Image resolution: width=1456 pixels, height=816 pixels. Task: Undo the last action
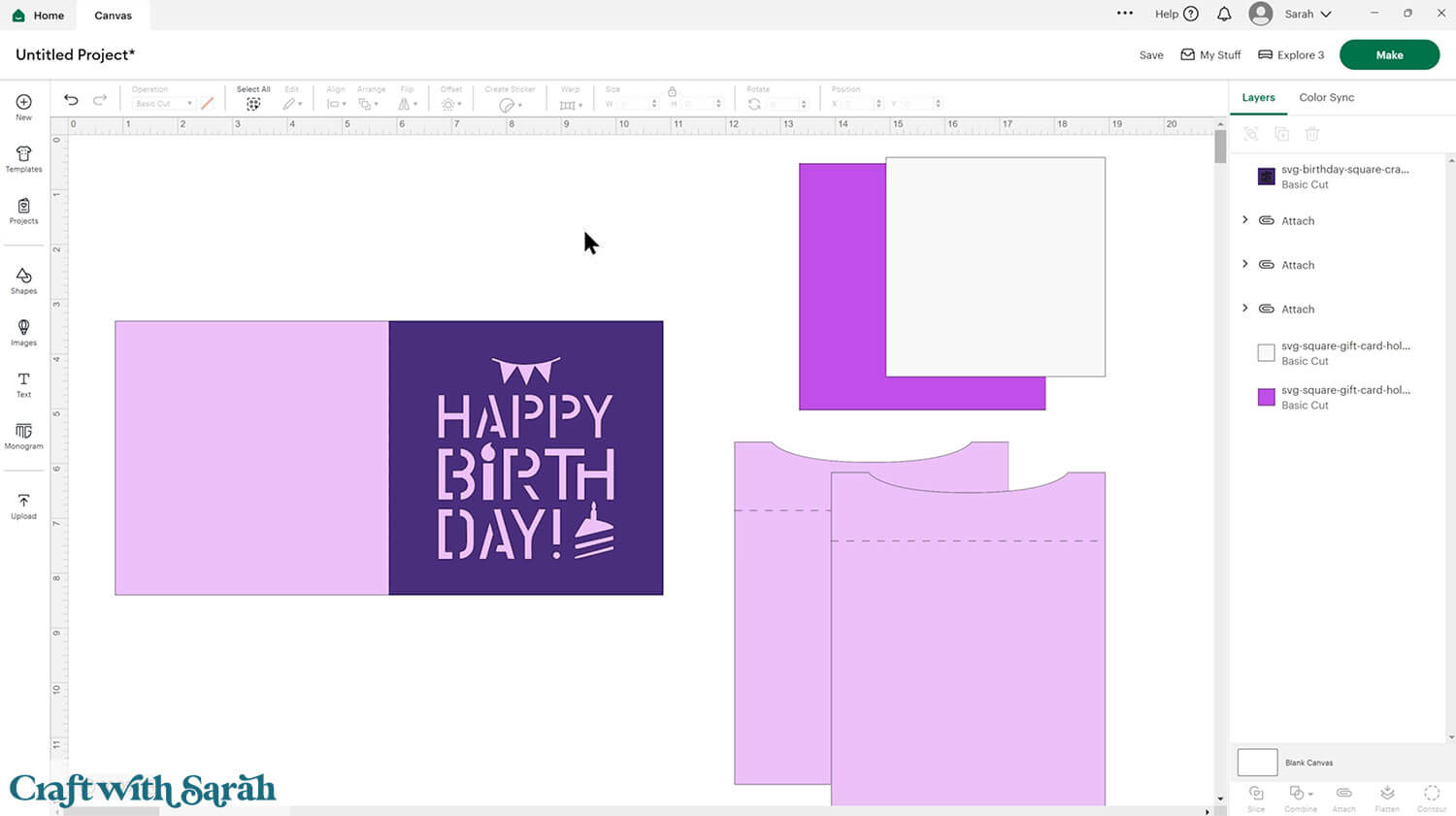pyautogui.click(x=71, y=100)
